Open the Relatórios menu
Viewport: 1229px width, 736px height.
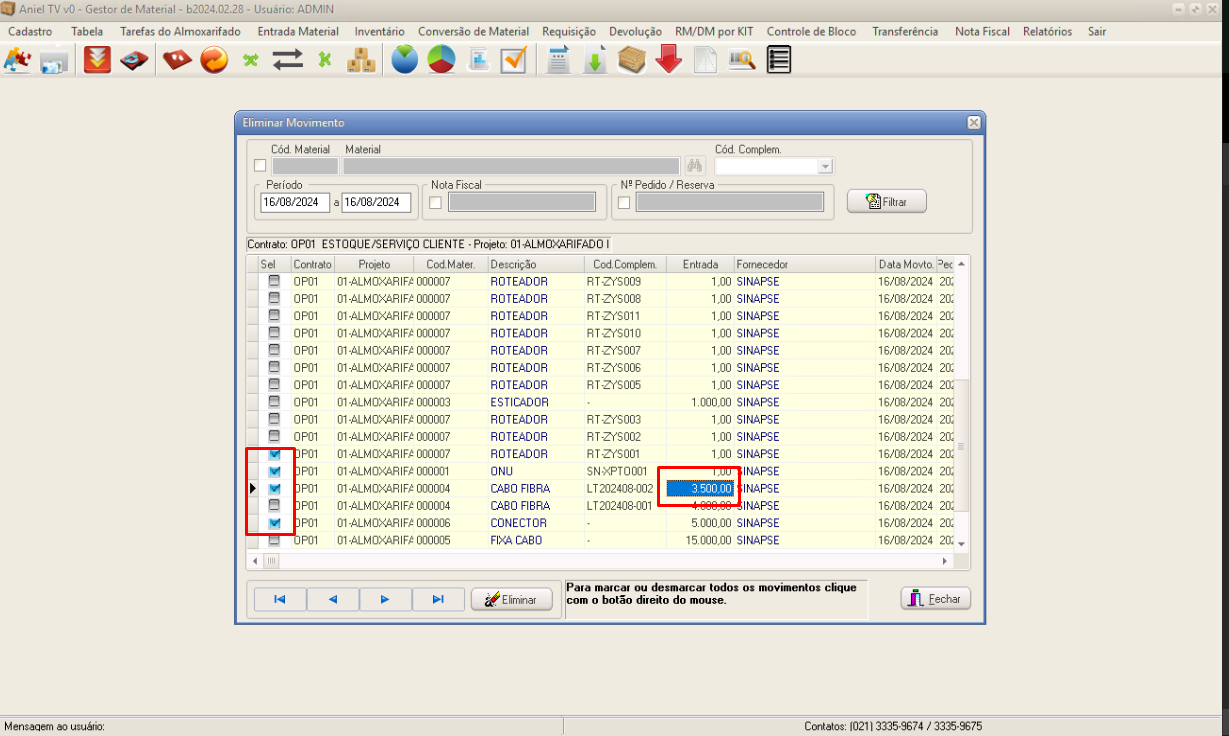(1047, 32)
